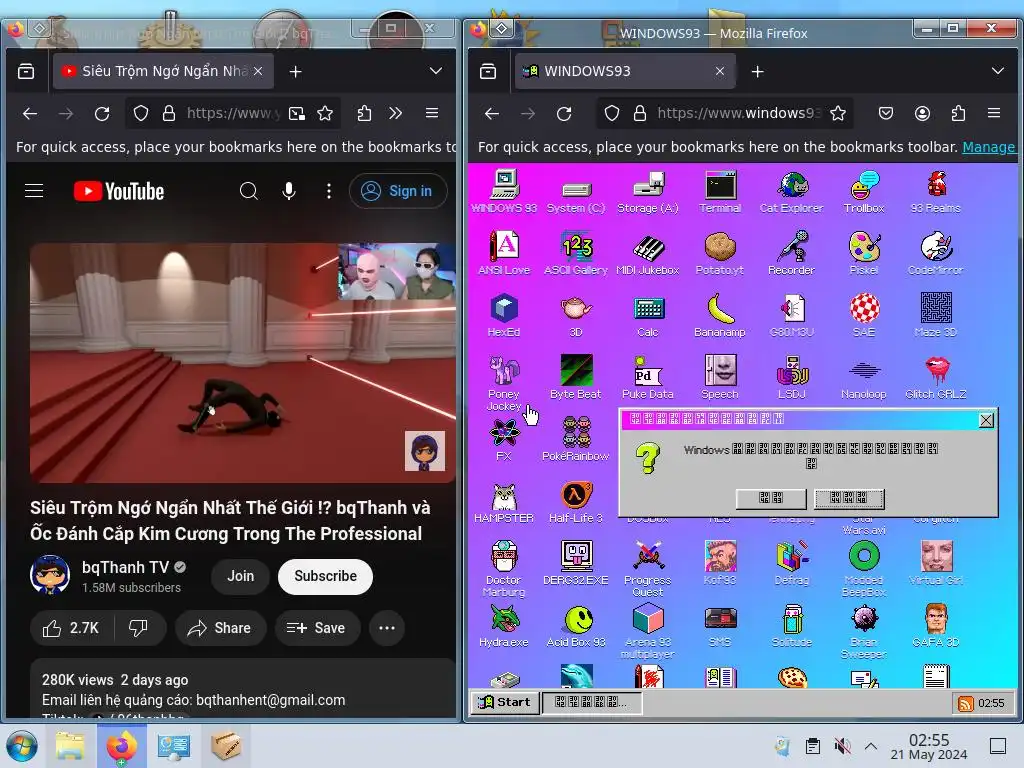Launch Brian Sweeper icon
Image resolution: width=1024 pixels, height=768 pixels.
(864, 631)
